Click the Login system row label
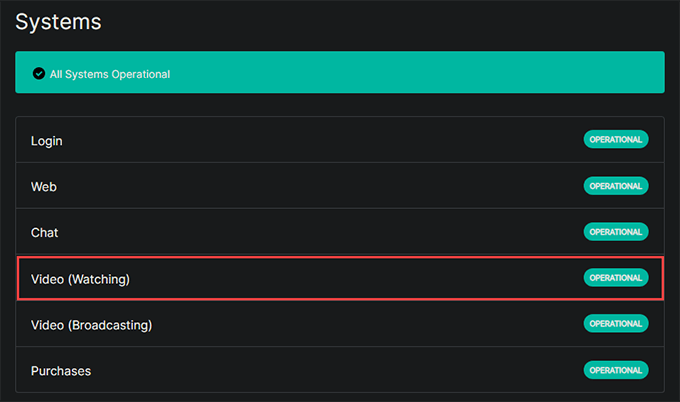 tap(47, 141)
